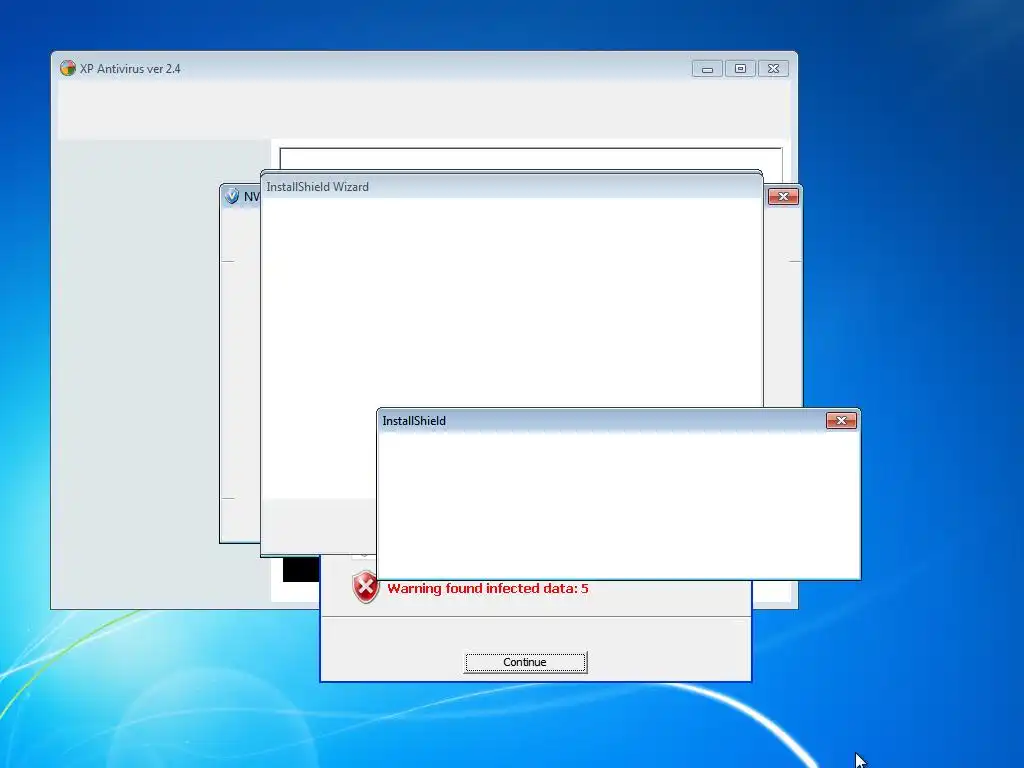
Task: Close the NV window behind InstallShield Wizard
Action: tap(783, 197)
